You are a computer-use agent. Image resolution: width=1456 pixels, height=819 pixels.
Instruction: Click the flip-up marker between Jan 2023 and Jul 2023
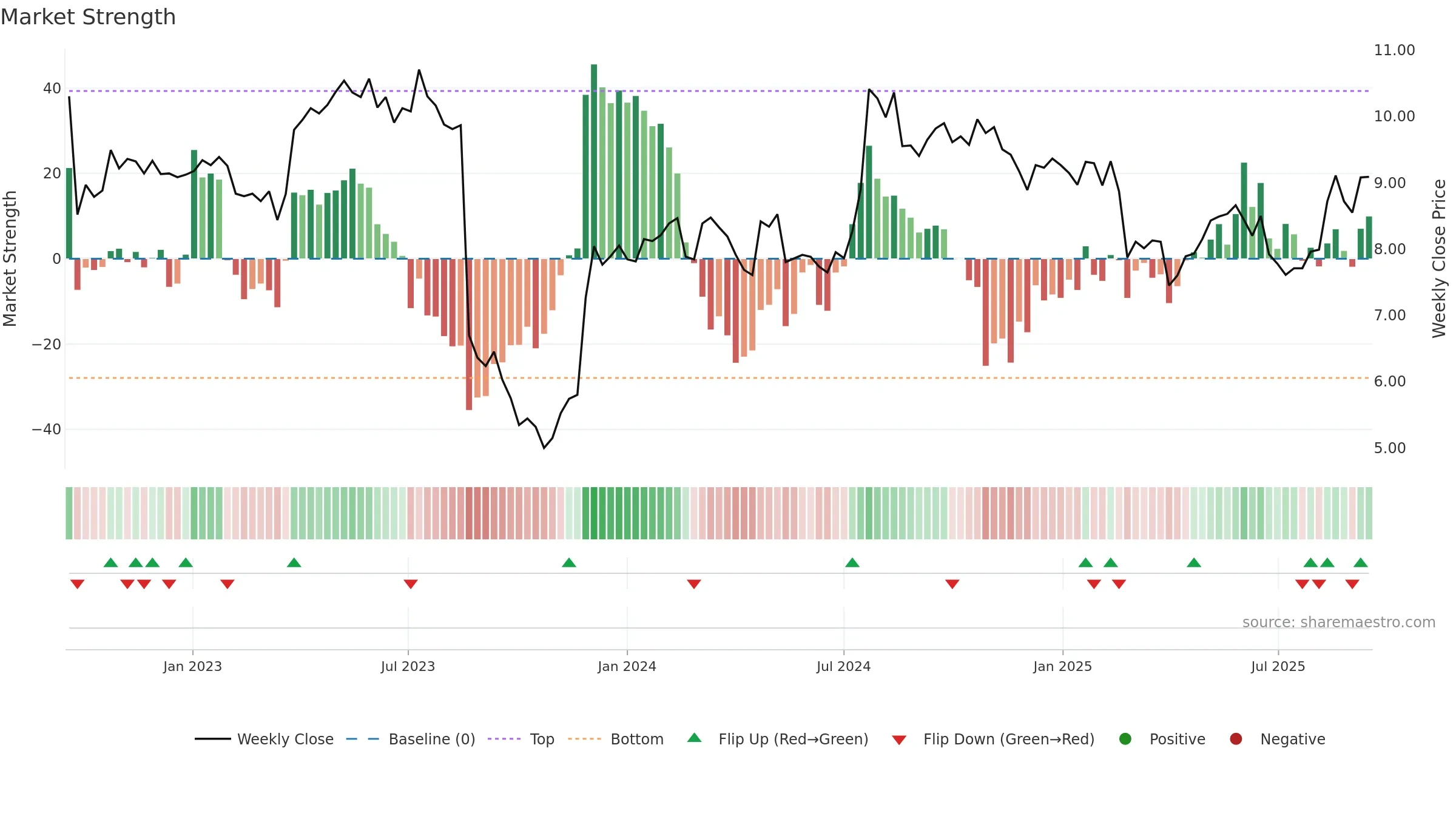click(294, 562)
